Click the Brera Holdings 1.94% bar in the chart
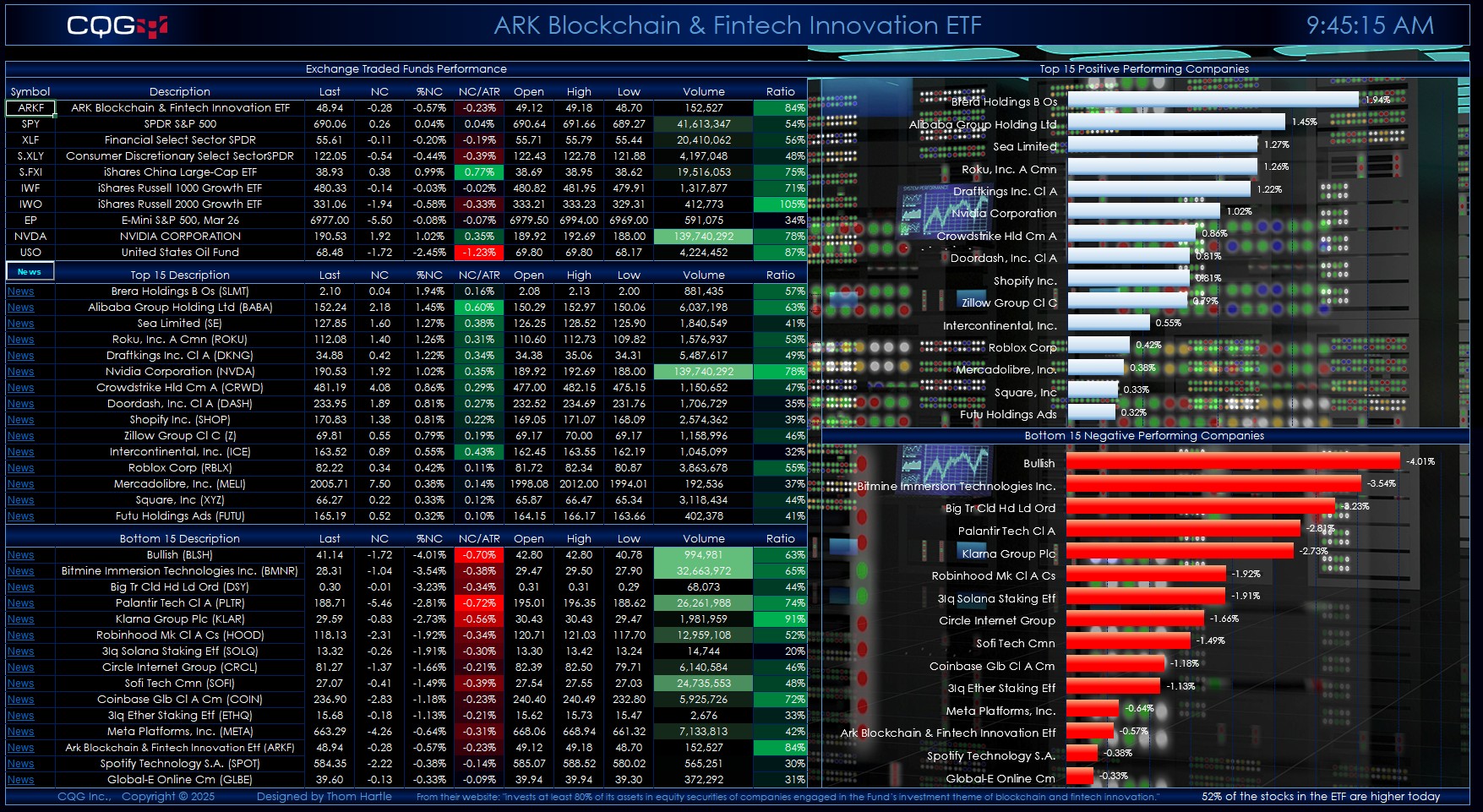Image resolution: width=1483 pixels, height=812 pixels. pyautogui.click(x=1213, y=100)
